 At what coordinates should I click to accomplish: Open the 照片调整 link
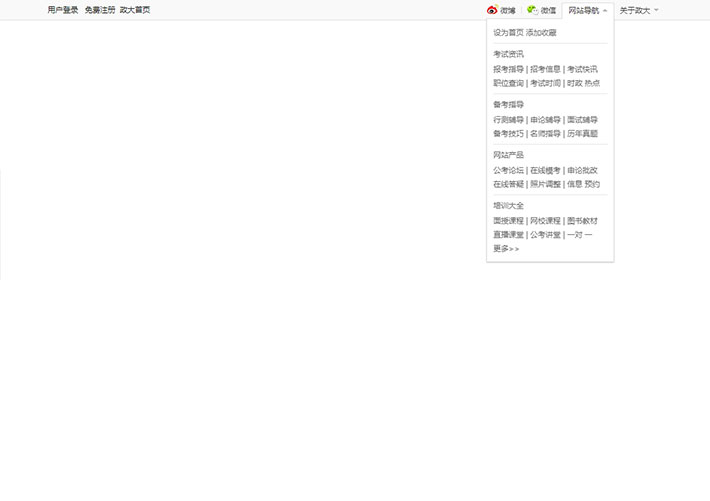[x=545, y=185]
